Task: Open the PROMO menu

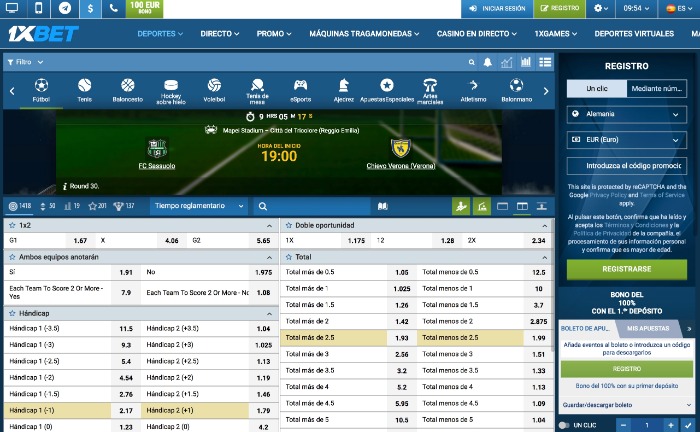Action: [x=274, y=33]
